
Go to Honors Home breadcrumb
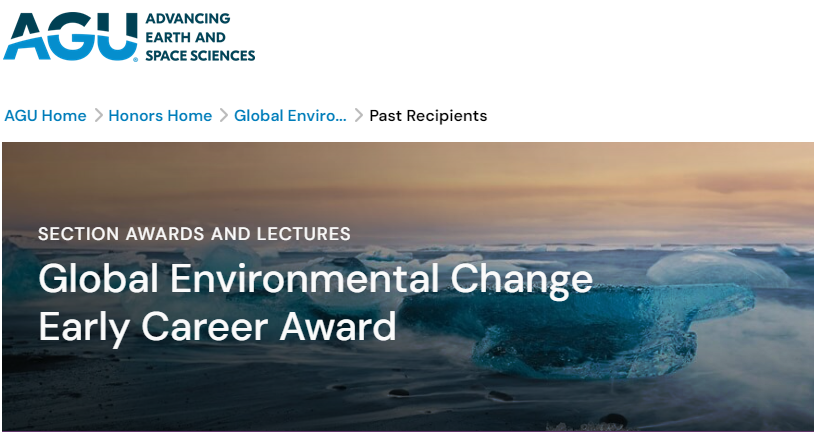tap(160, 116)
